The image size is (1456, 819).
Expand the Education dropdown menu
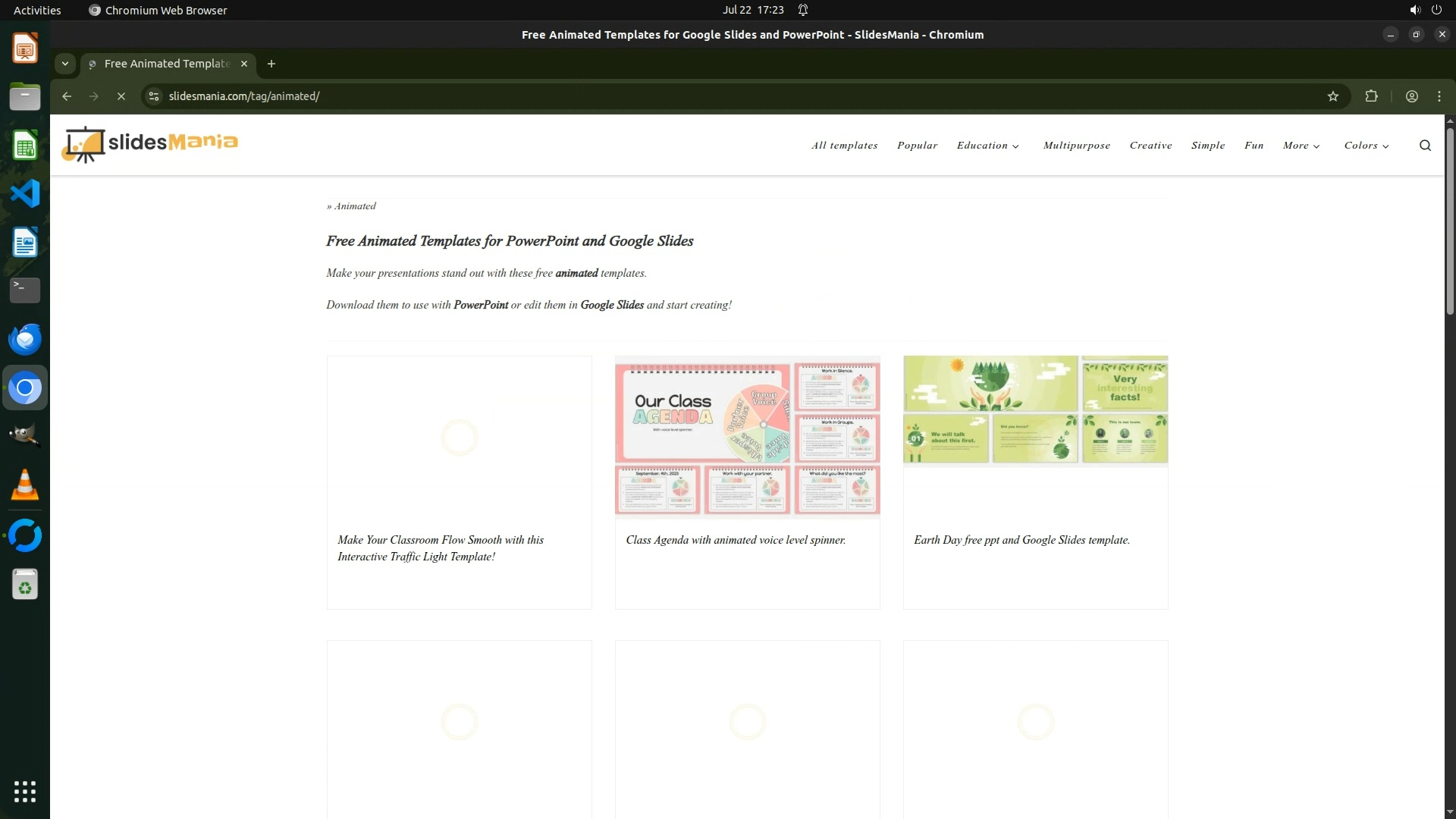click(987, 146)
